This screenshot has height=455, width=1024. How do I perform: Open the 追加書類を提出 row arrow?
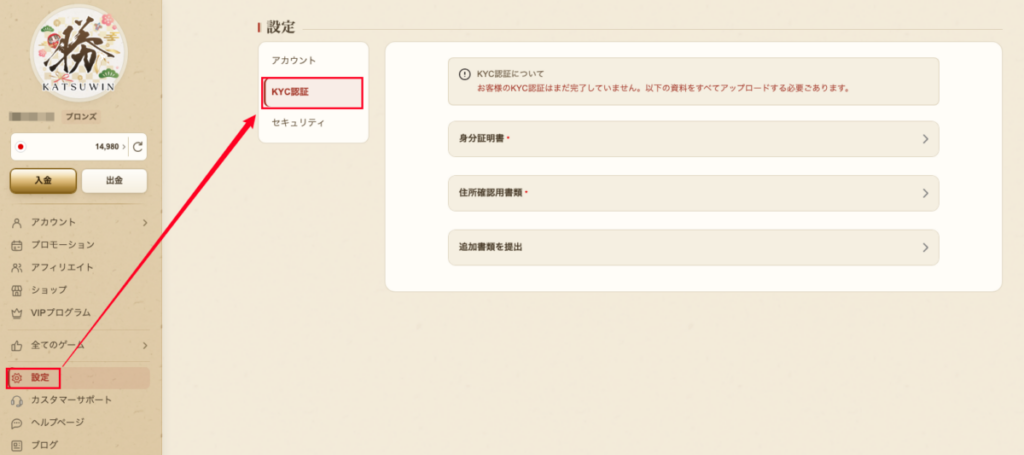[x=925, y=247]
